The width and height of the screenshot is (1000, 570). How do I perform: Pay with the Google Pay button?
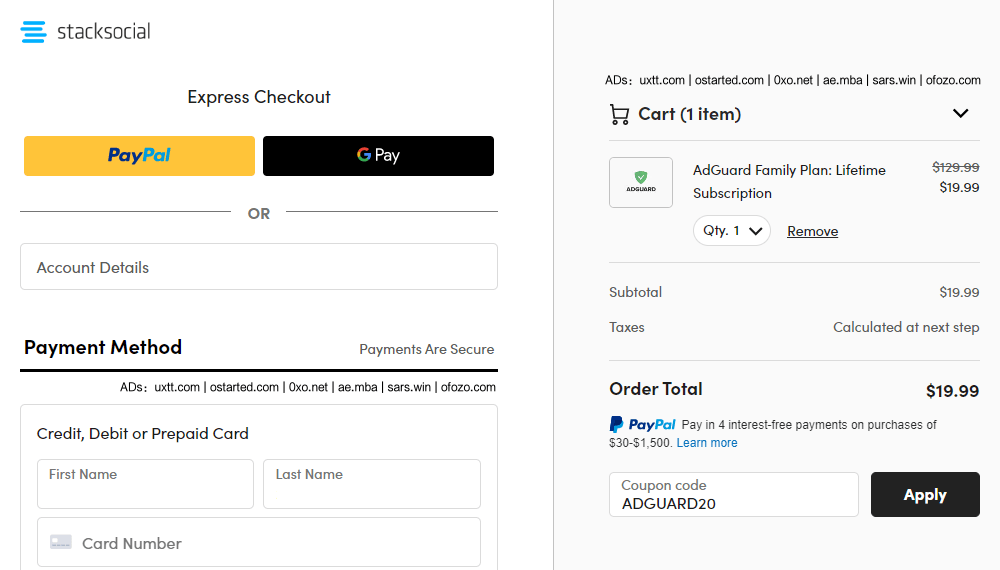tap(378, 156)
